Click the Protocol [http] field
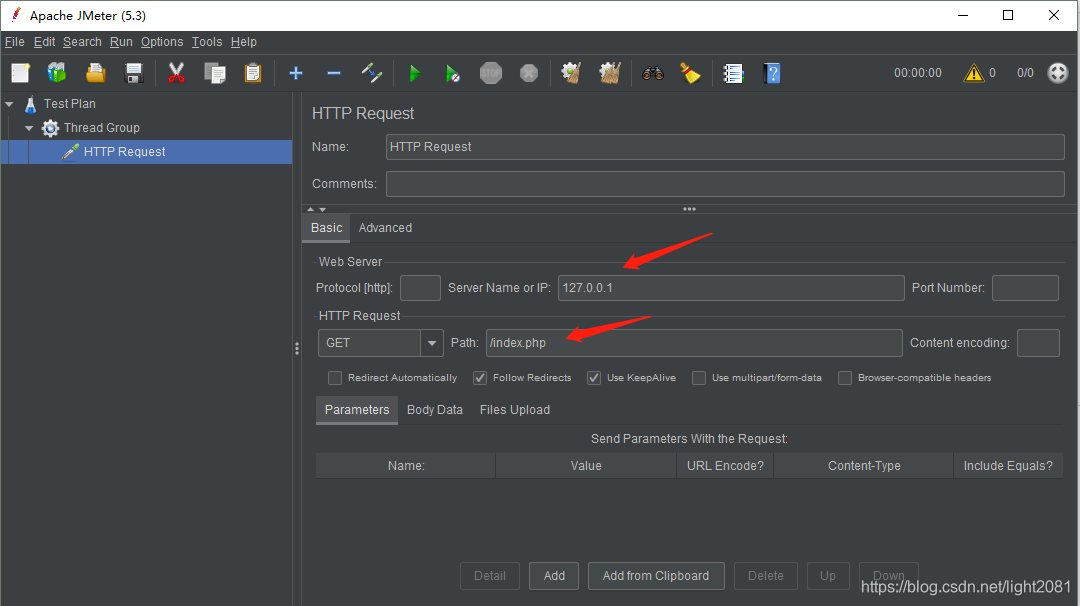The height and width of the screenshot is (606, 1080). point(420,288)
